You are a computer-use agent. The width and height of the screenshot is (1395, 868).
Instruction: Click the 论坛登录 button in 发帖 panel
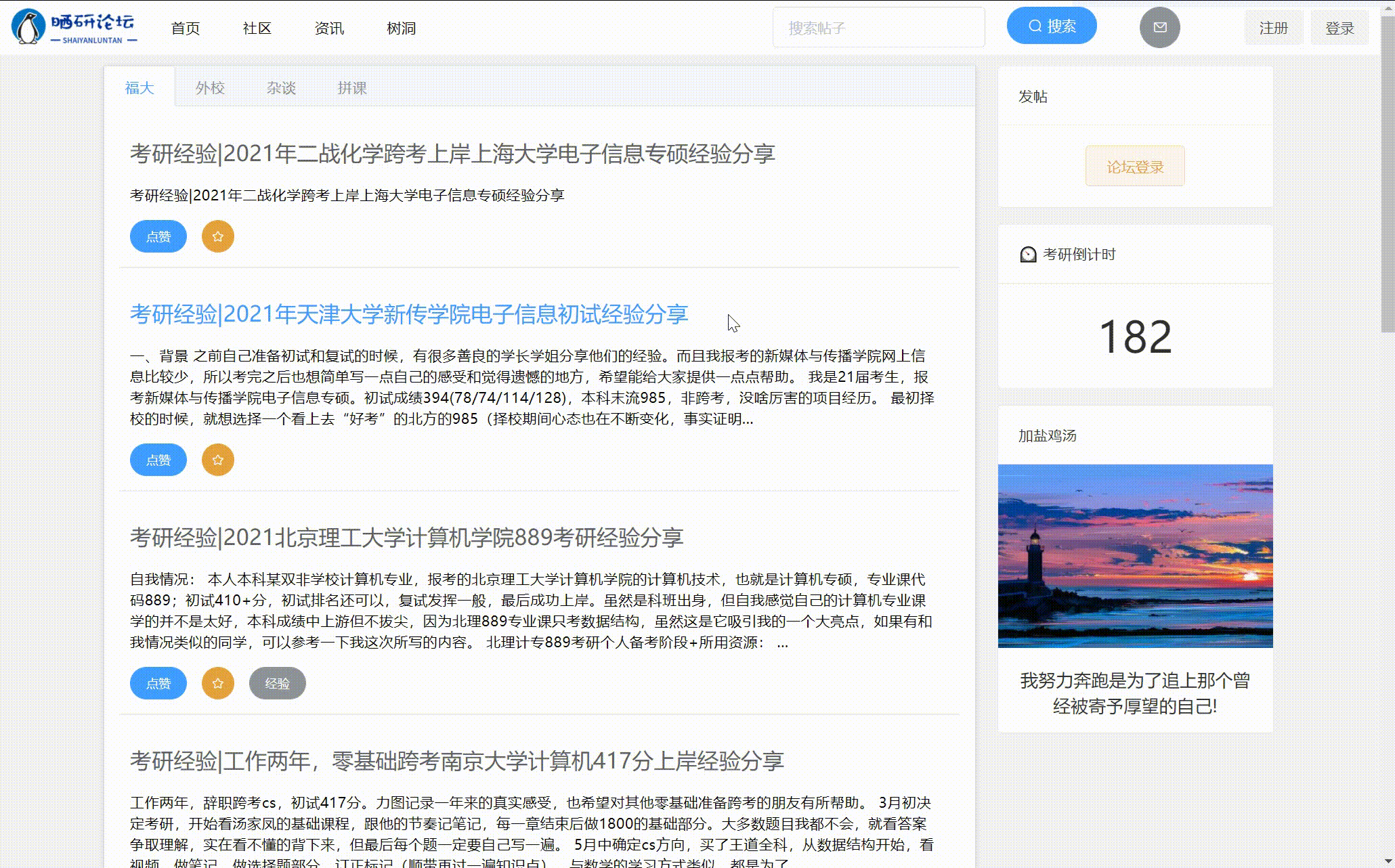pos(1135,166)
